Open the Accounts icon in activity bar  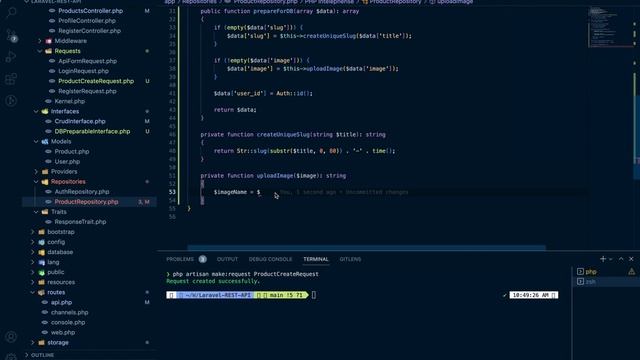[11, 337]
